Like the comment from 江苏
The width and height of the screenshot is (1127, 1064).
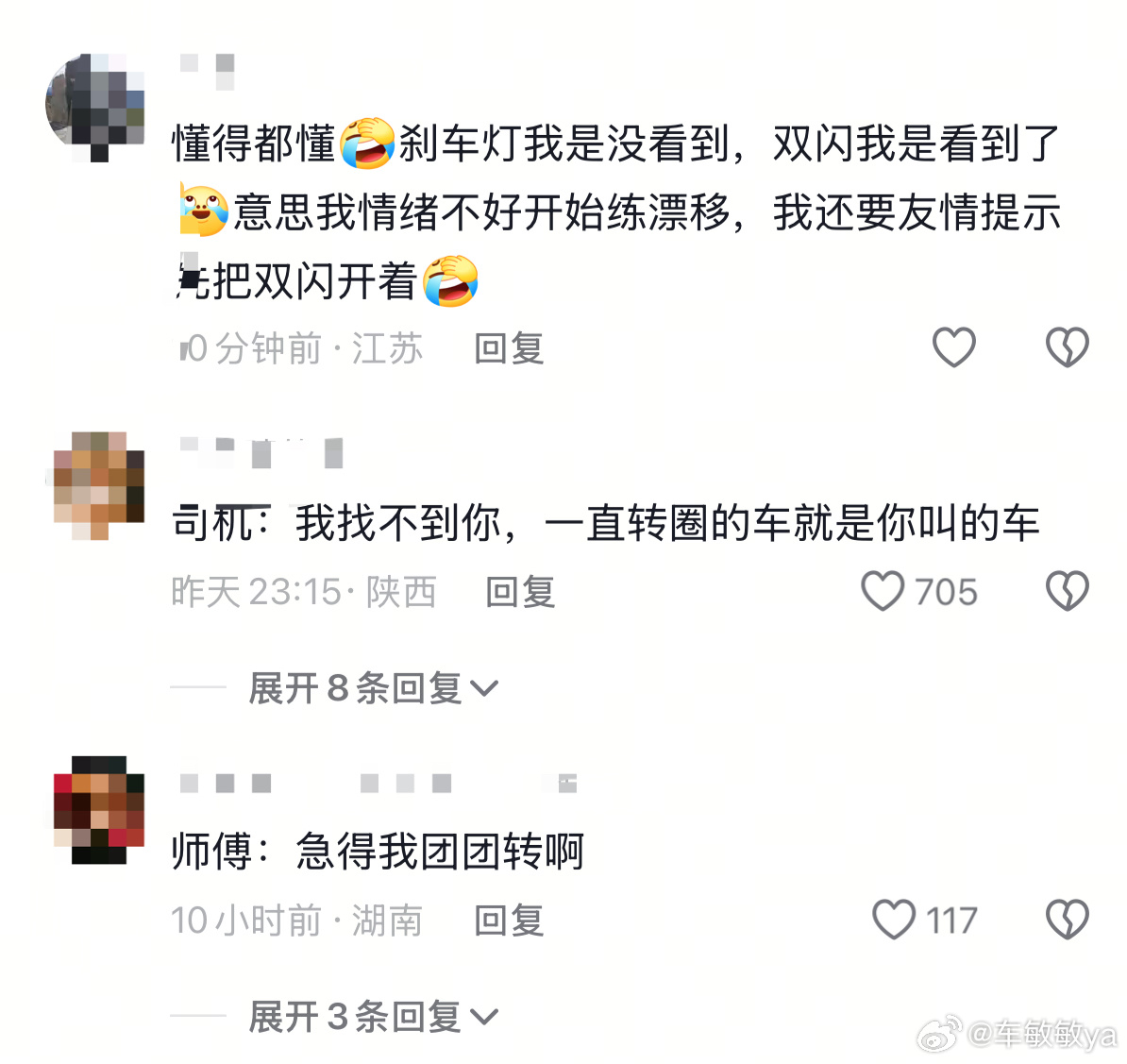(x=953, y=347)
